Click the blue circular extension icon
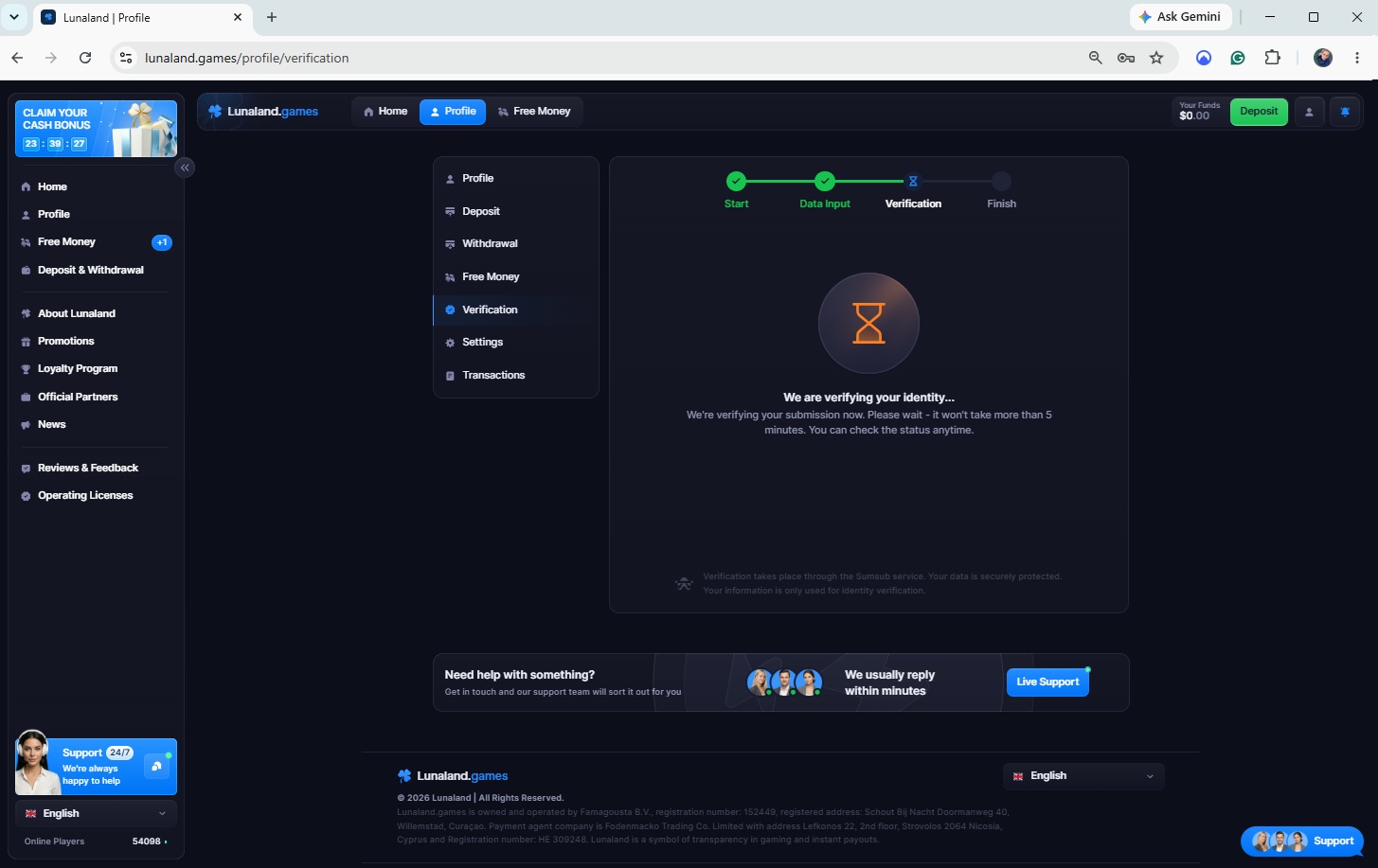1378x868 pixels. coord(1204,58)
